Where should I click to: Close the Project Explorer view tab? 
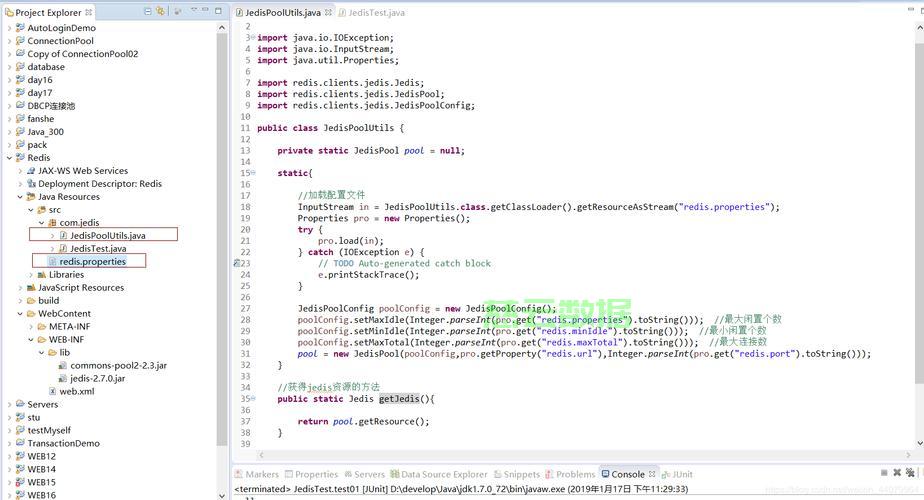(88, 12)
